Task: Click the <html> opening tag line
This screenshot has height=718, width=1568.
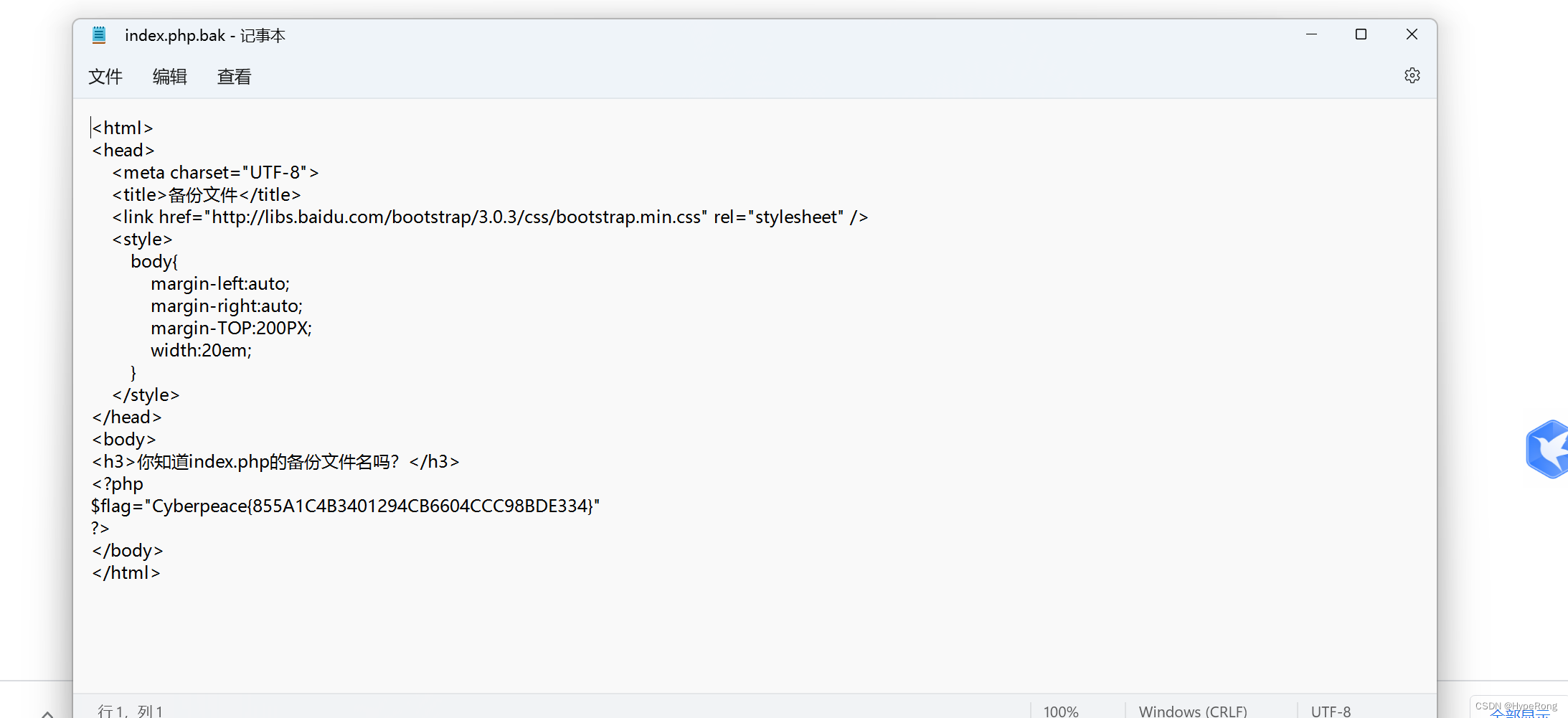Action: (x=122, y=128)
